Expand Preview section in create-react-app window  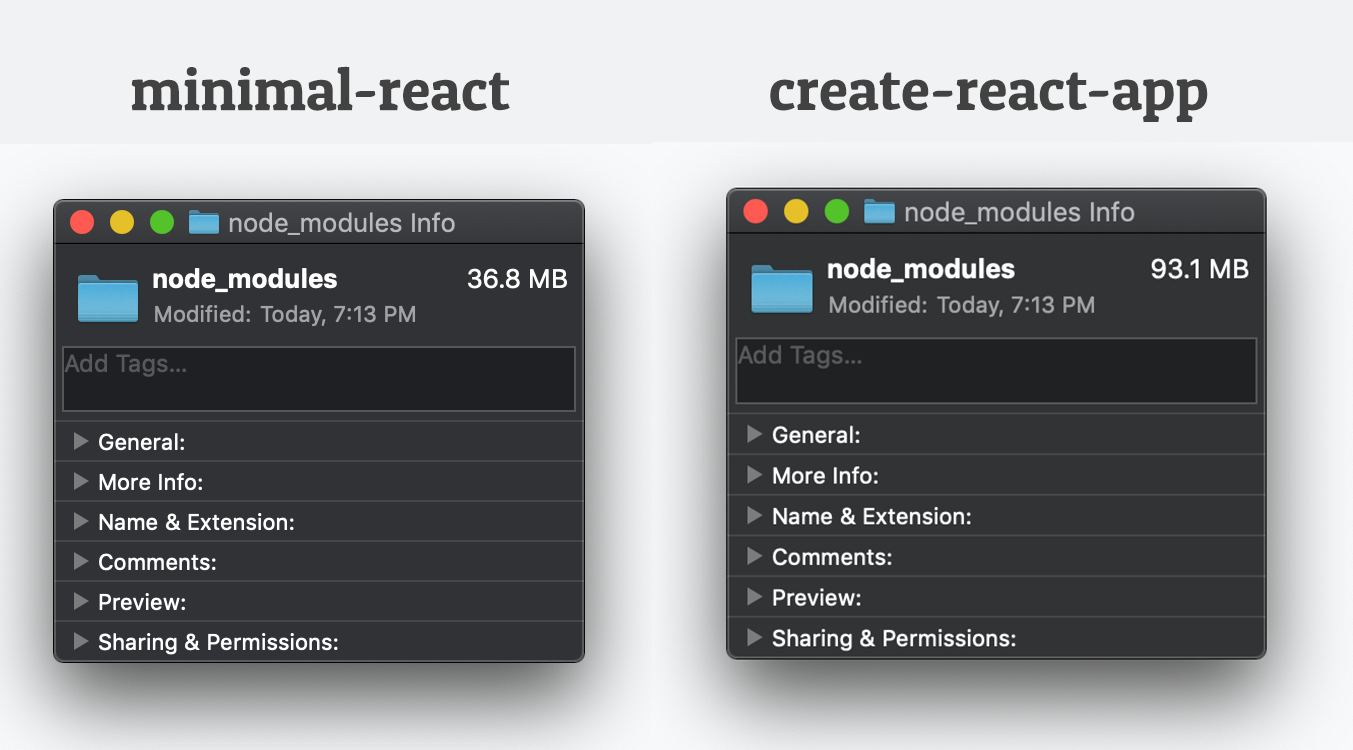tap(755, 598)
